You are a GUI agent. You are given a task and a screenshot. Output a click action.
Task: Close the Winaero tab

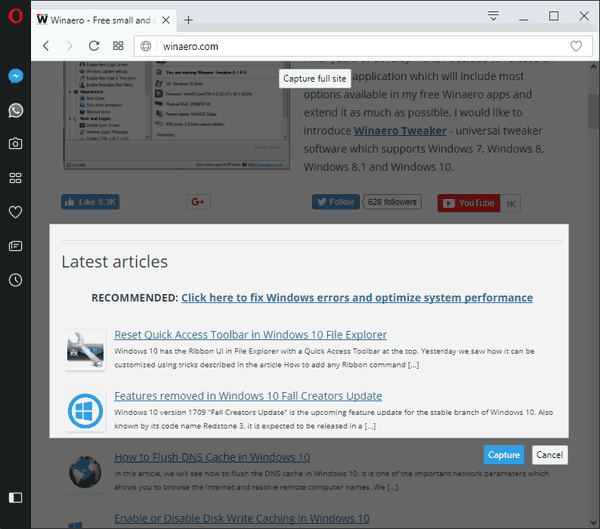[x=166, y=20]
